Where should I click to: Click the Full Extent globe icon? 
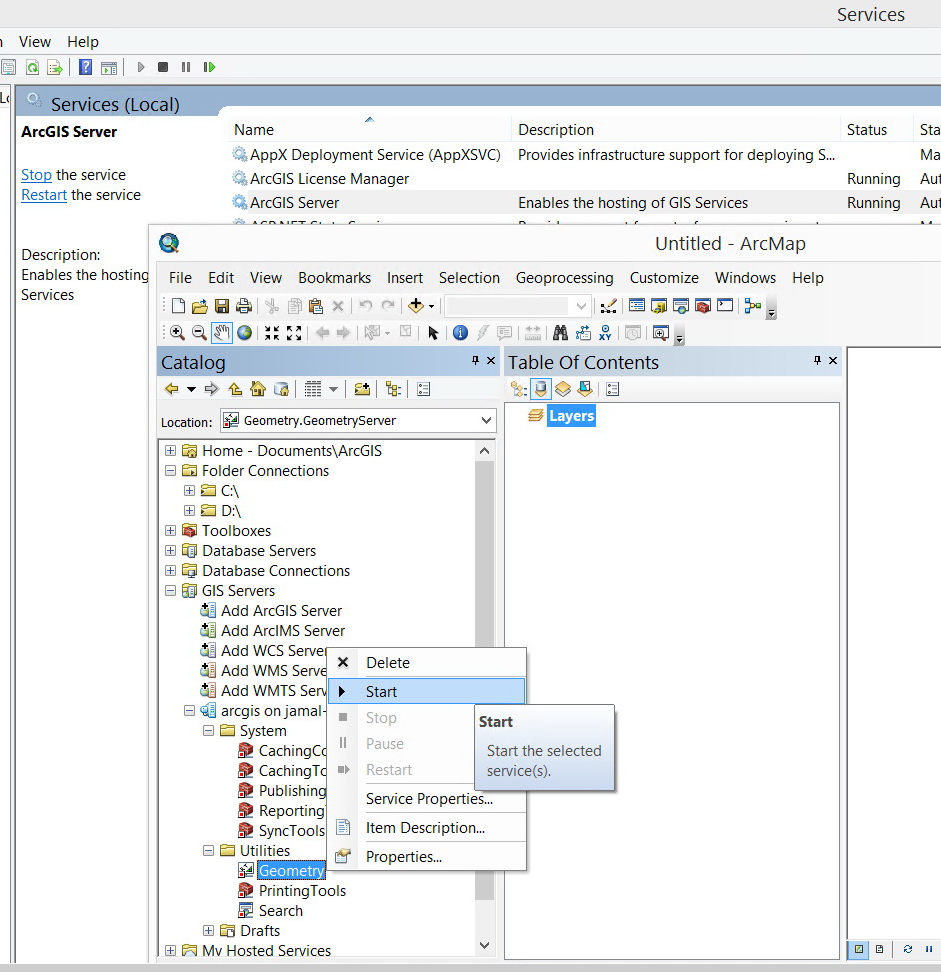pos(245,333)
